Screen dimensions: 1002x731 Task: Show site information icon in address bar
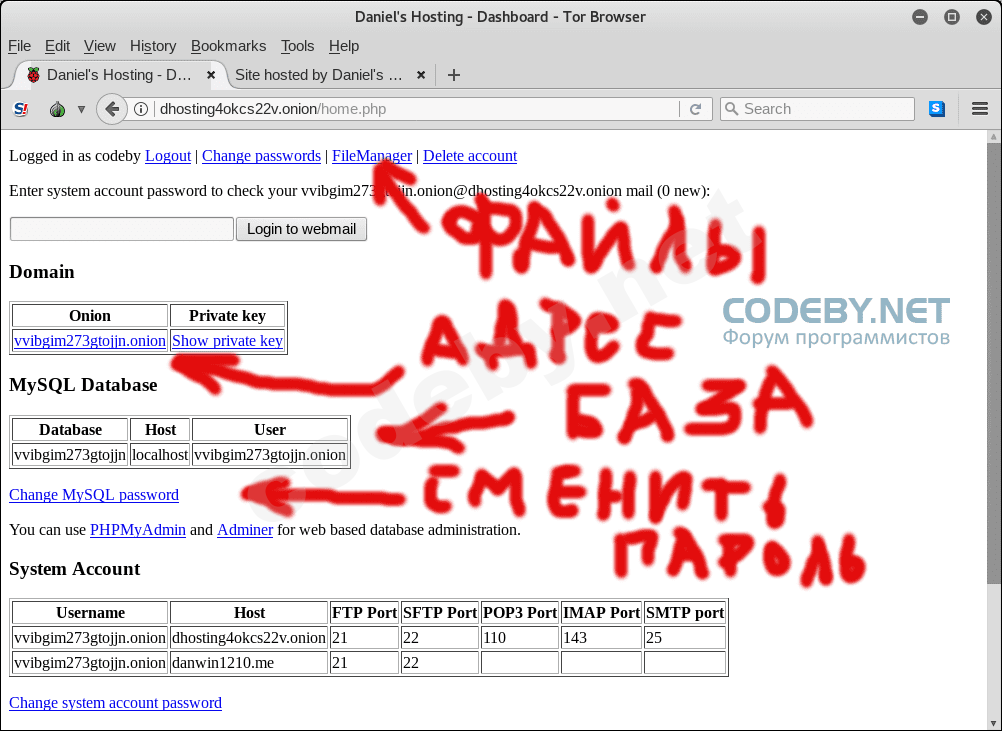pos(141,109)
